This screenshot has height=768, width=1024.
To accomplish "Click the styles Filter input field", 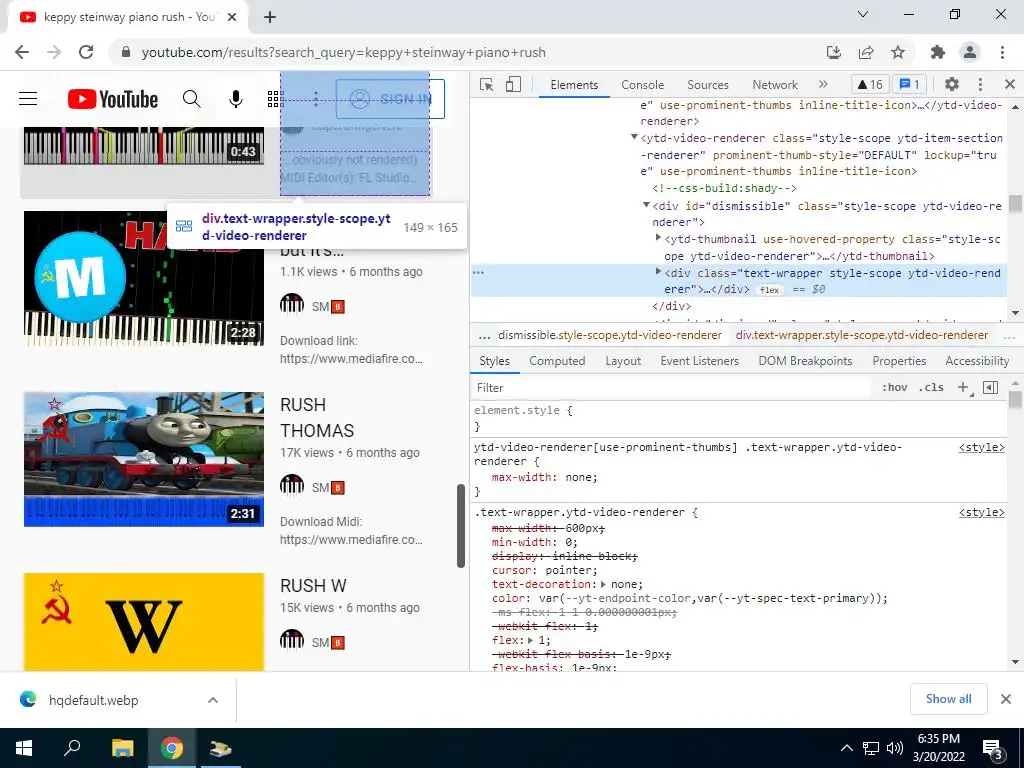I will [x=673, y=388].
